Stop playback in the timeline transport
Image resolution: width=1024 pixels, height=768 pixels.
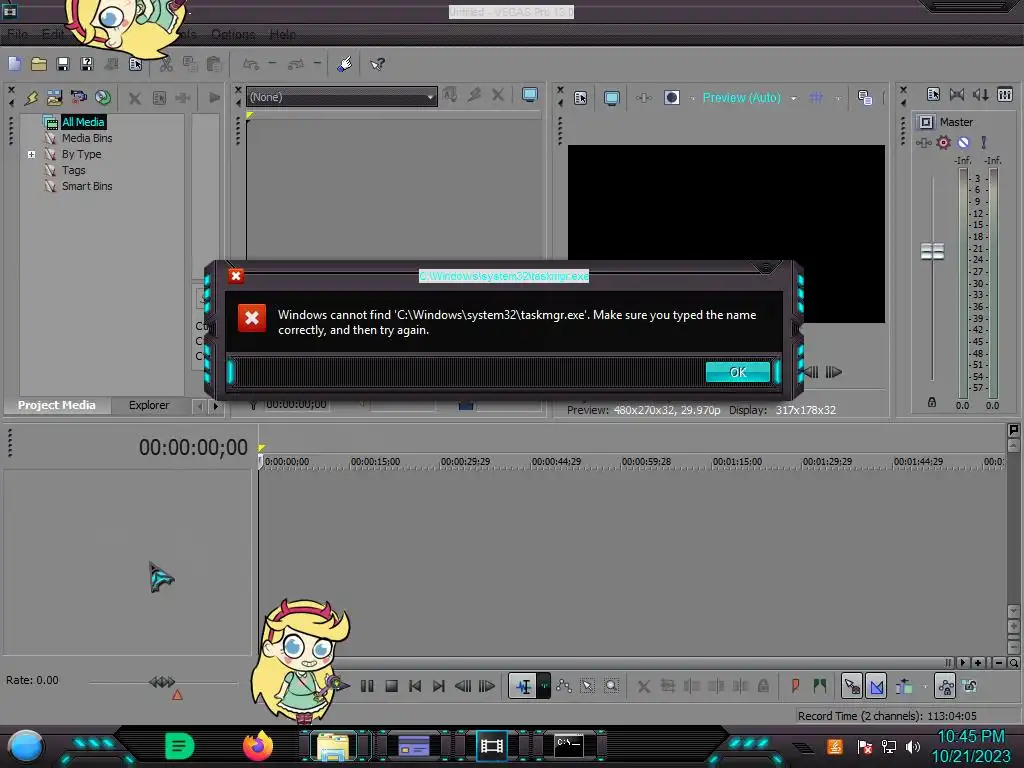391,686
